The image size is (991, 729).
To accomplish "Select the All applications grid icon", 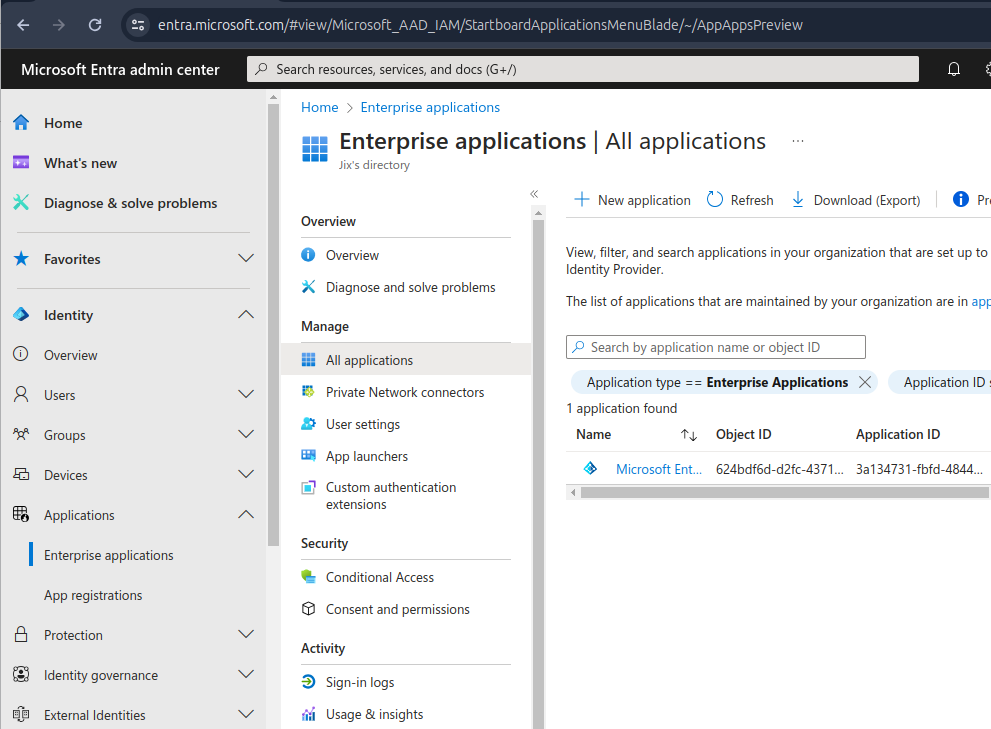I will [308, 360].
